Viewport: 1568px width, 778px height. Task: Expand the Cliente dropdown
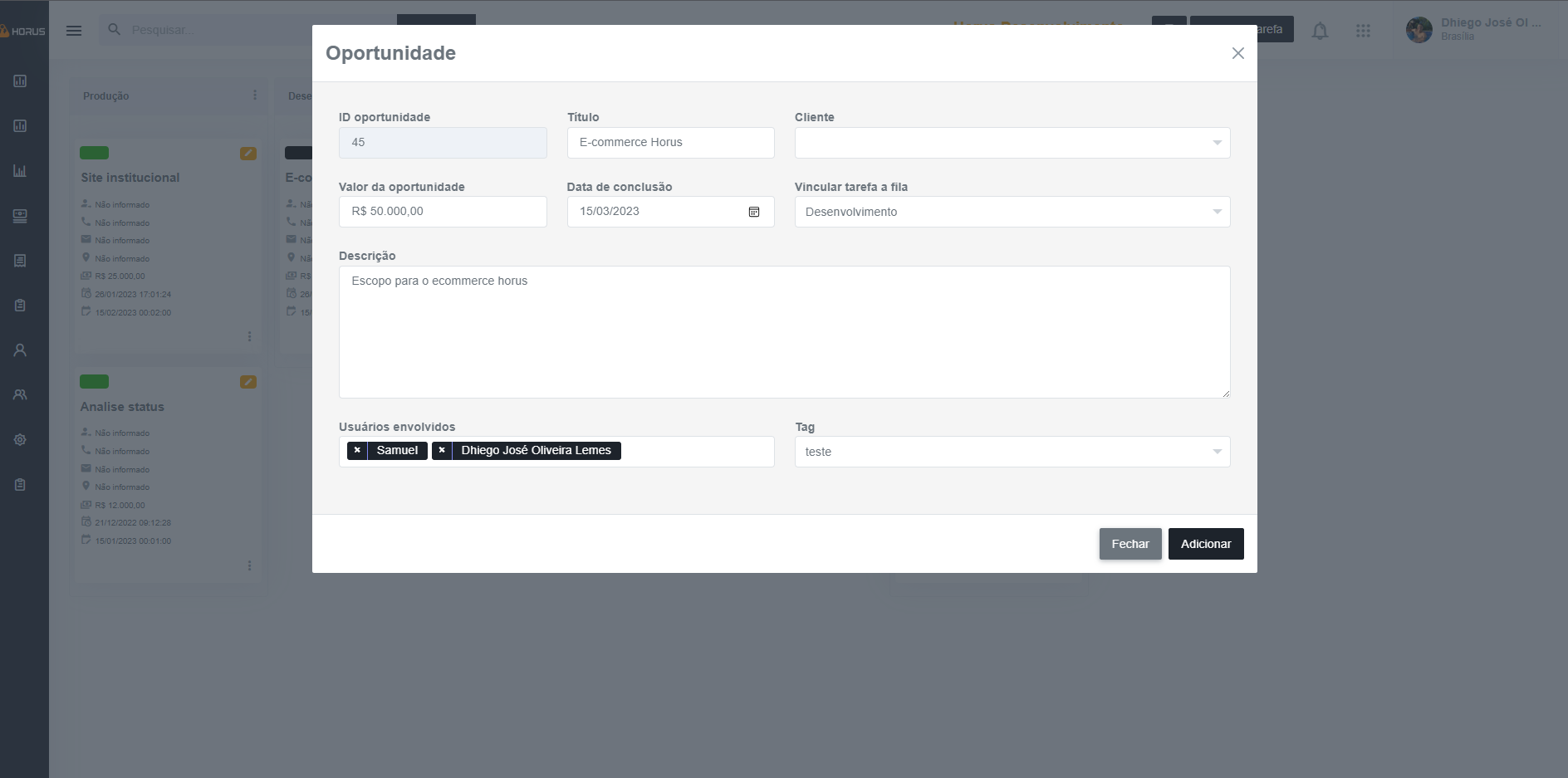click(x=1012, y=143)
